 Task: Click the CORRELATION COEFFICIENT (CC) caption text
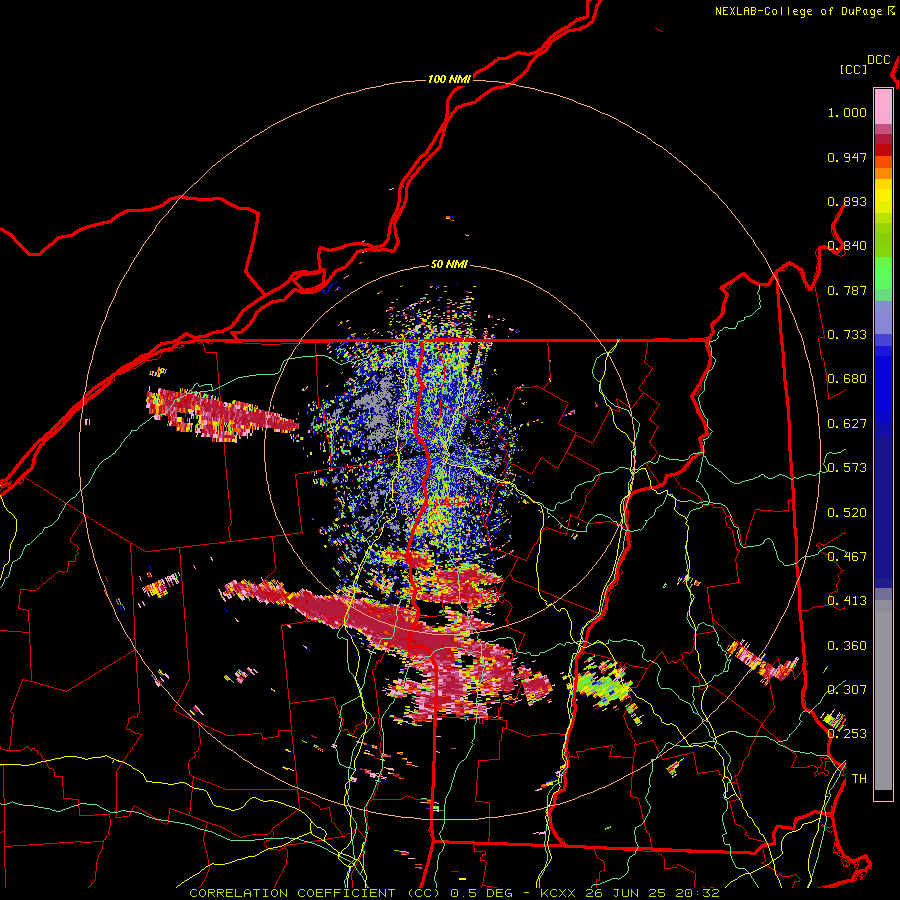315,893
